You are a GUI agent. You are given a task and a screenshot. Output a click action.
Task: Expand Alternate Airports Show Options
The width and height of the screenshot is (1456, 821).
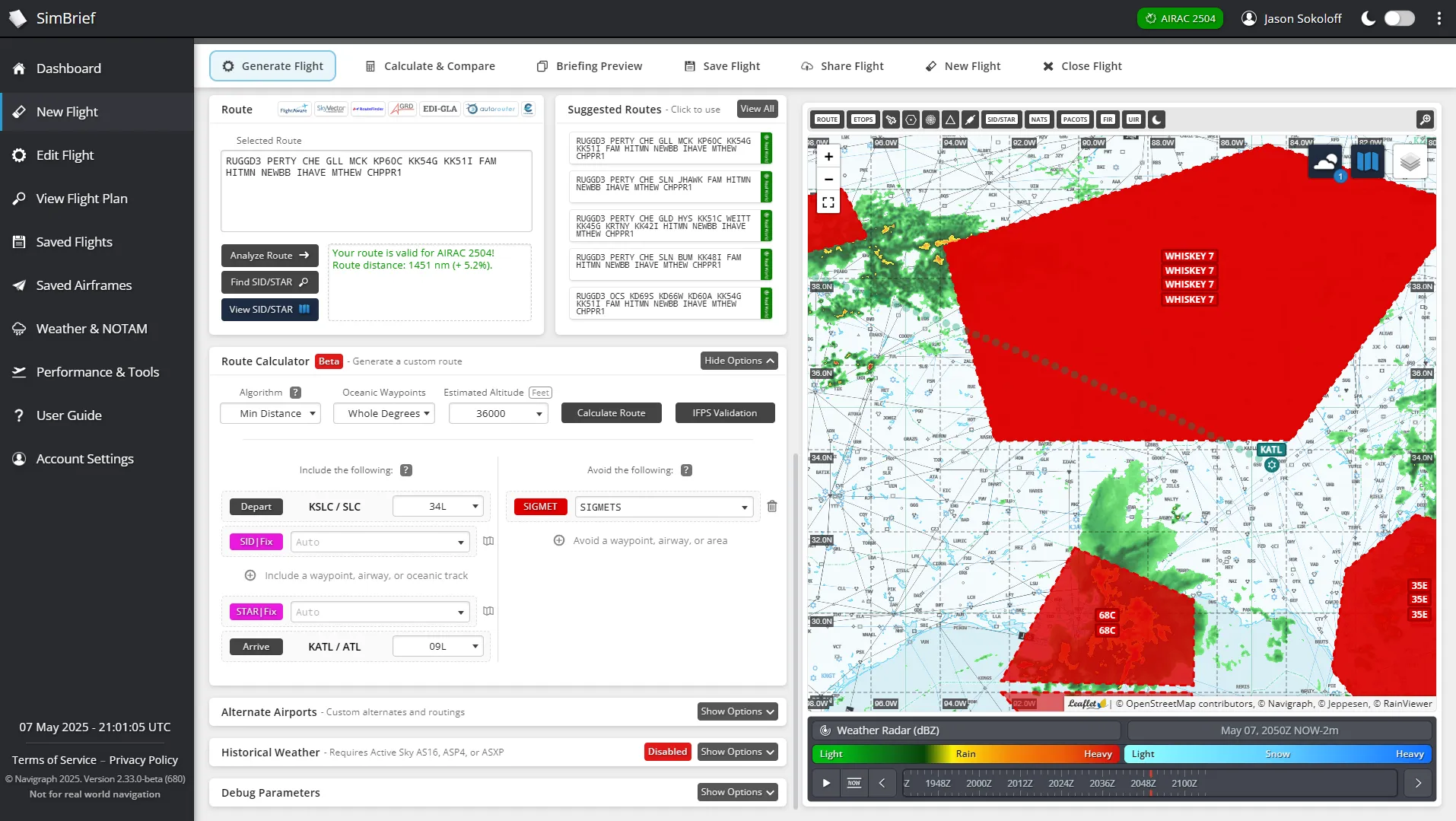tap(737, 711)
